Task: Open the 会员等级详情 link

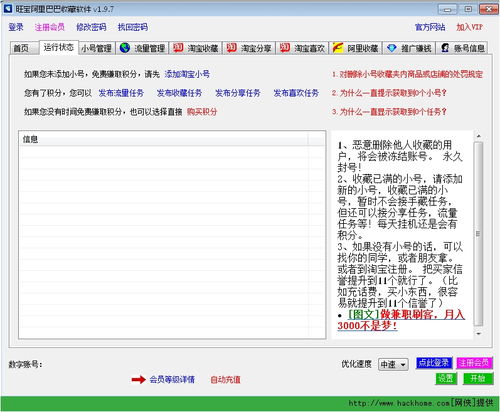Action: click(172, 379)
